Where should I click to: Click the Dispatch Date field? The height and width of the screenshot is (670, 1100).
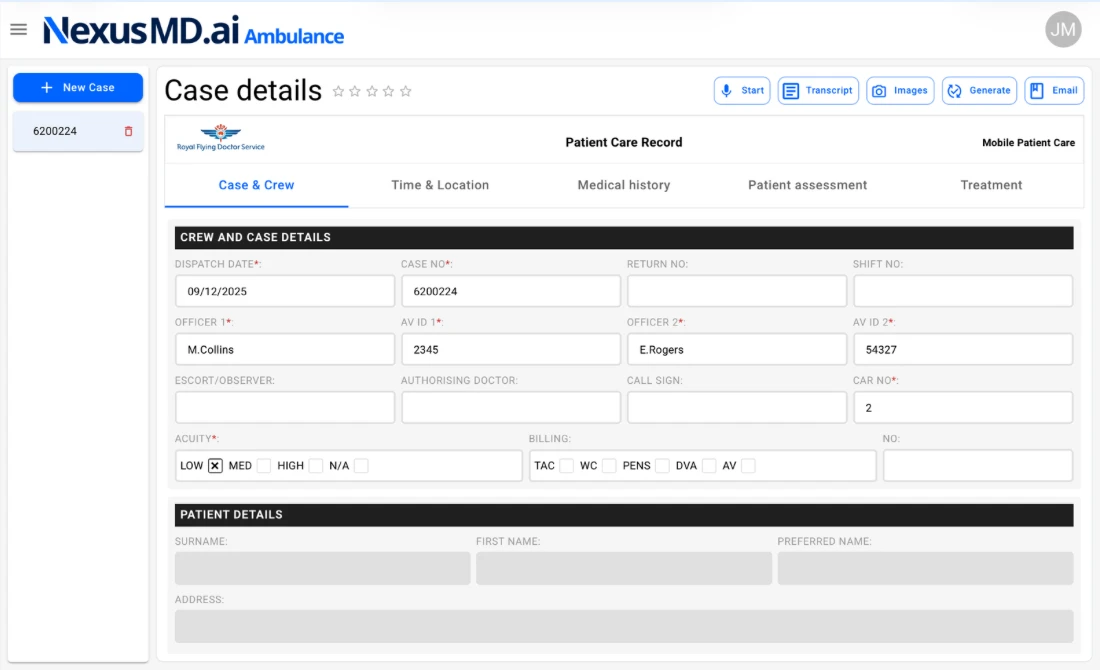point(285,291)
